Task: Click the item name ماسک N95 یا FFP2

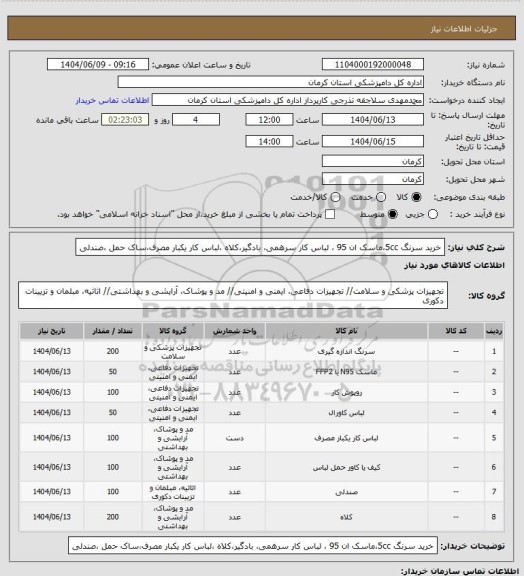Action: [x=346, y=372]
